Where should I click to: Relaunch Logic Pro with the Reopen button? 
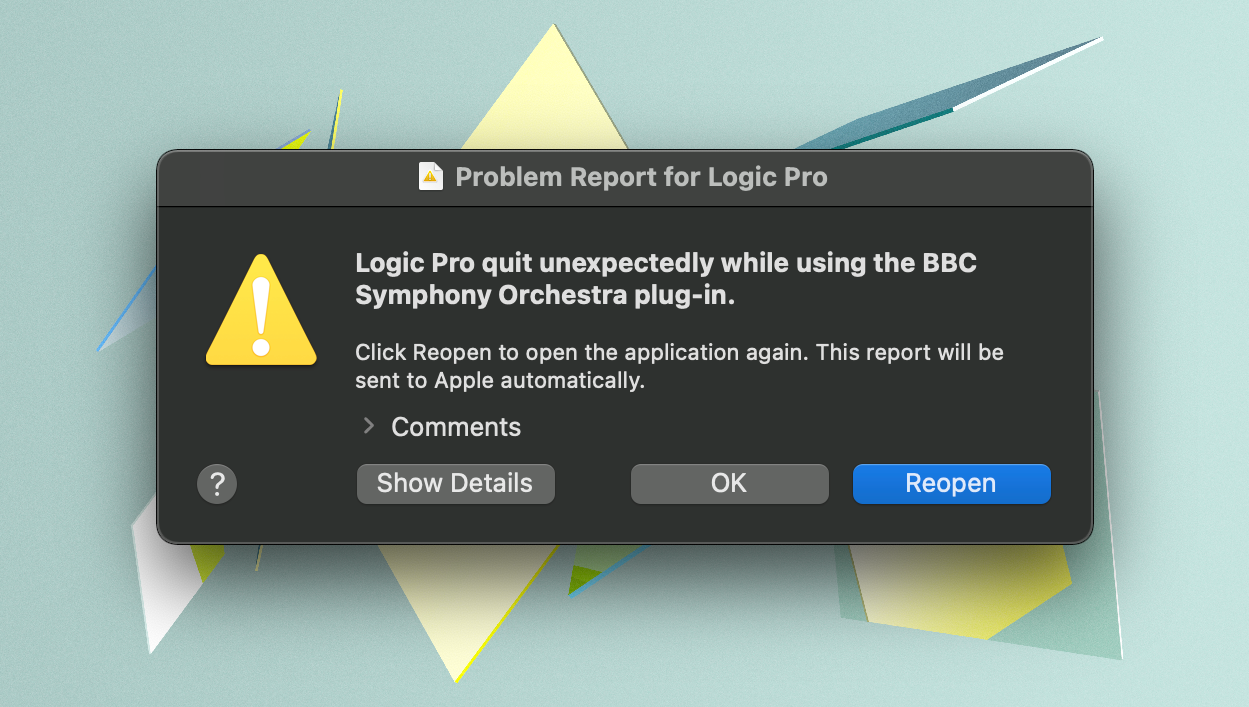(x=951, y=484)
